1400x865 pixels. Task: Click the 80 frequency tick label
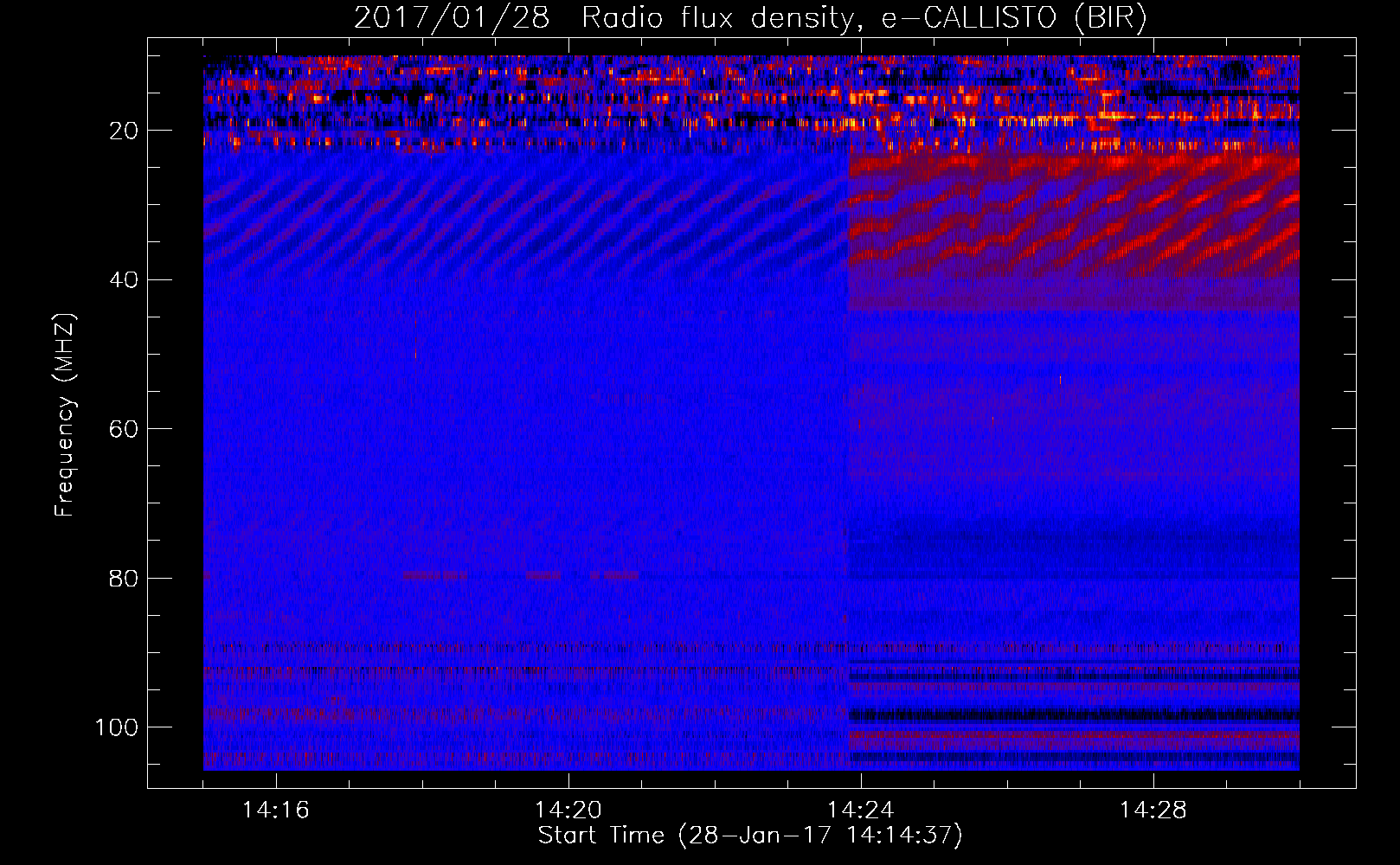click(x=125, y=579)
